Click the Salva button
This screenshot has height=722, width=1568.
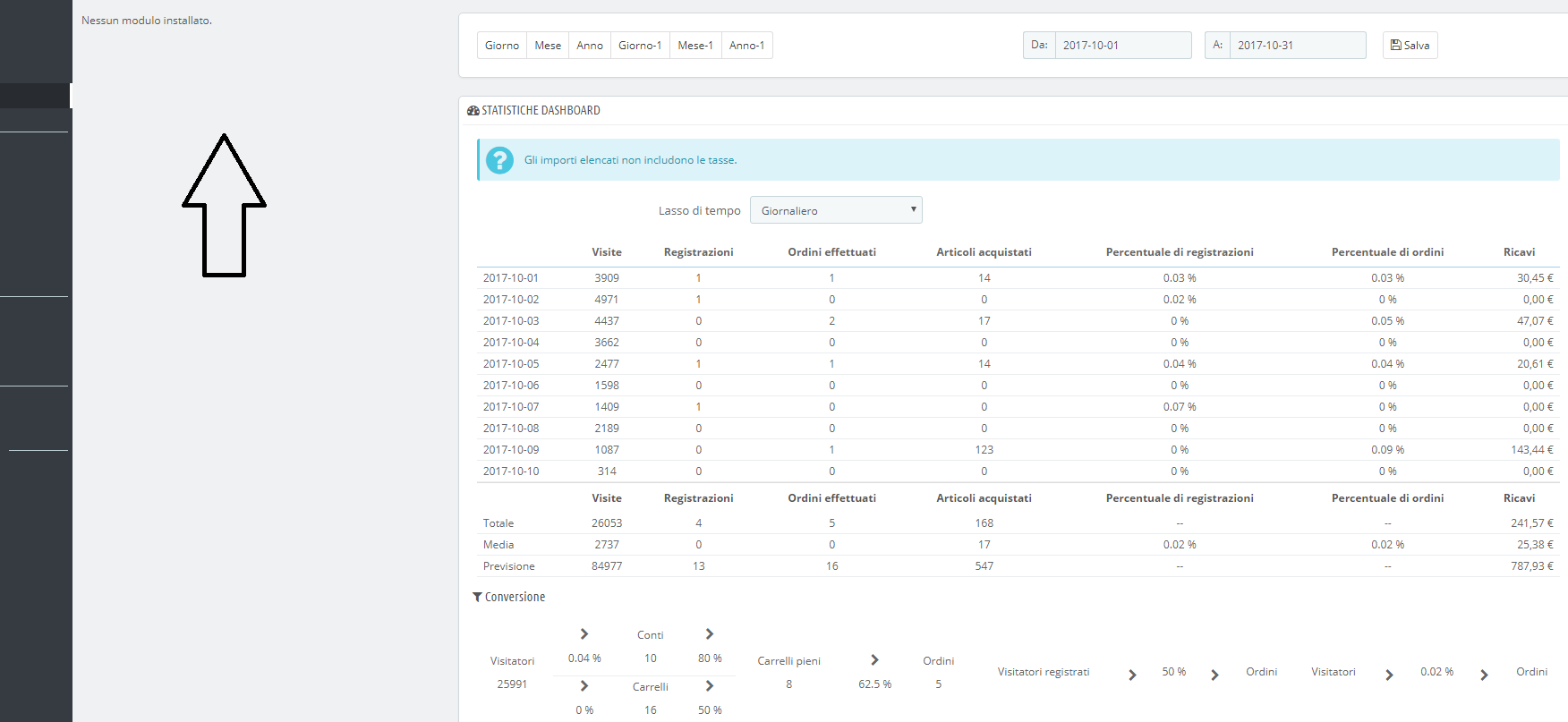pos(1410,46)
